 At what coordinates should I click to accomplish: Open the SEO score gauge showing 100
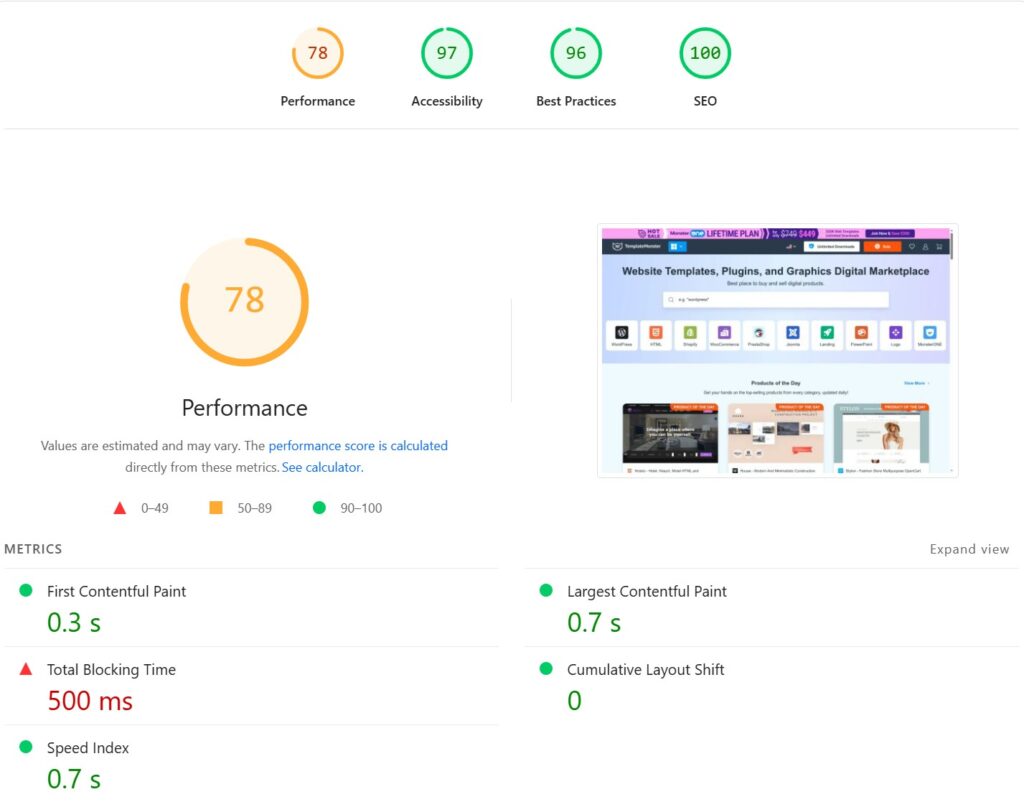point(705,53)
